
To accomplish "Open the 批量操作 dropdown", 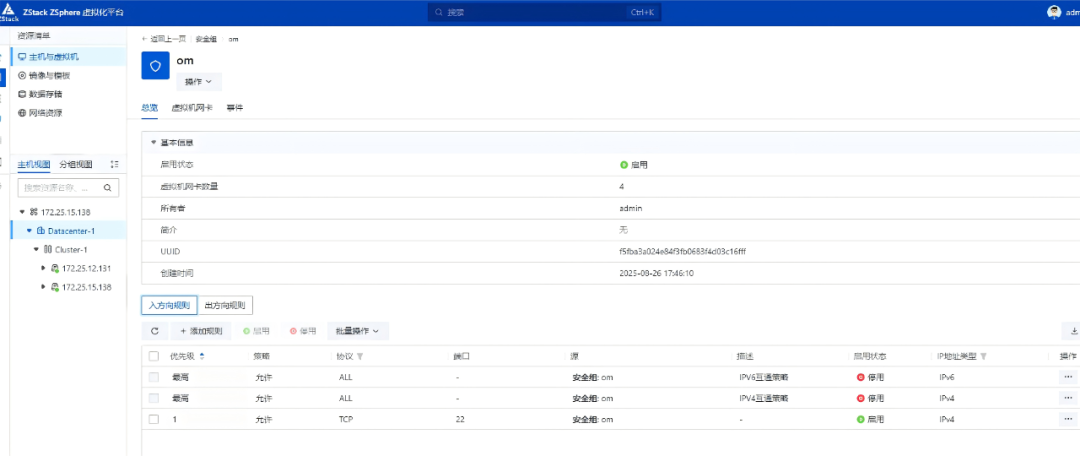I will (x=358, y=331).
